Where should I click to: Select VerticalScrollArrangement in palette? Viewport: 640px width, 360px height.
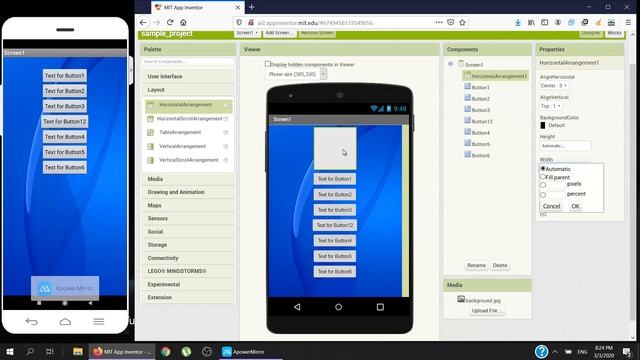(189, 160)
